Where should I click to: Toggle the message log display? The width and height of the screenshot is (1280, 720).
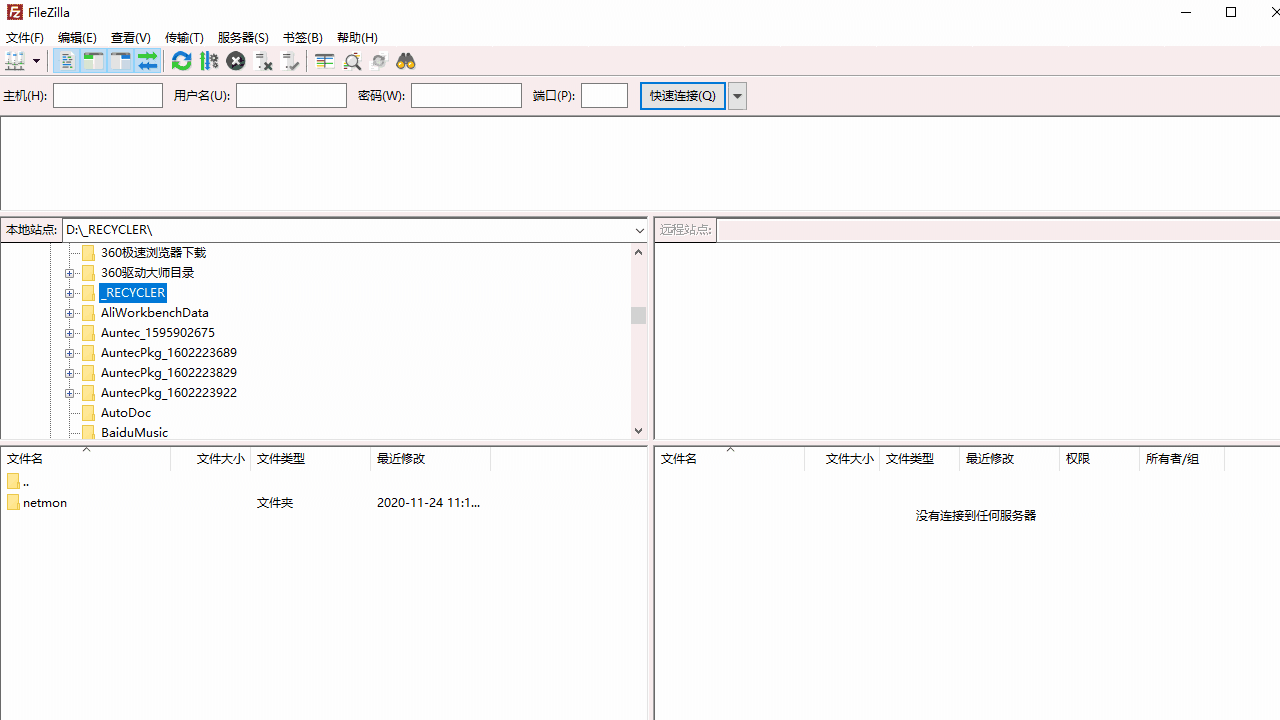click(x=66, y=61)
